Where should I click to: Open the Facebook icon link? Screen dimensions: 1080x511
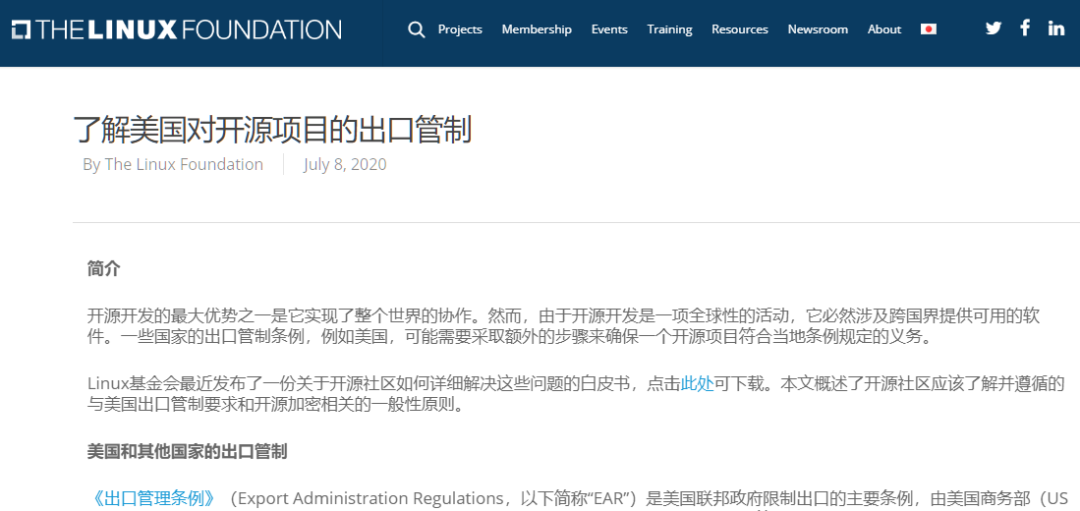click(x=1026, y=28)
